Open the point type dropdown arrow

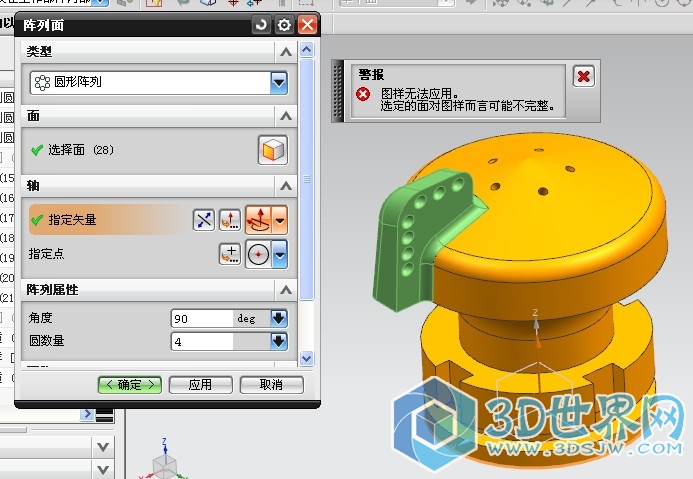tap(280, 254)
